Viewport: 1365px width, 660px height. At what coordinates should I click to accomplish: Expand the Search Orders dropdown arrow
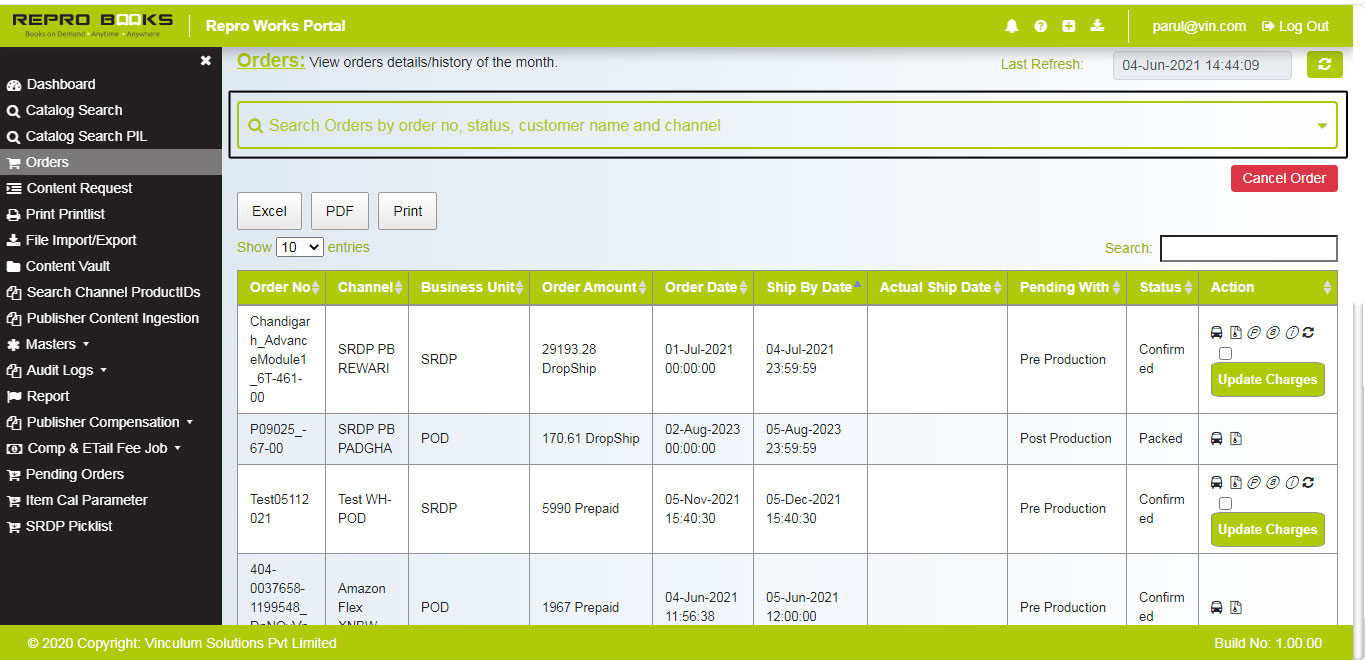tap(1322, 126)
